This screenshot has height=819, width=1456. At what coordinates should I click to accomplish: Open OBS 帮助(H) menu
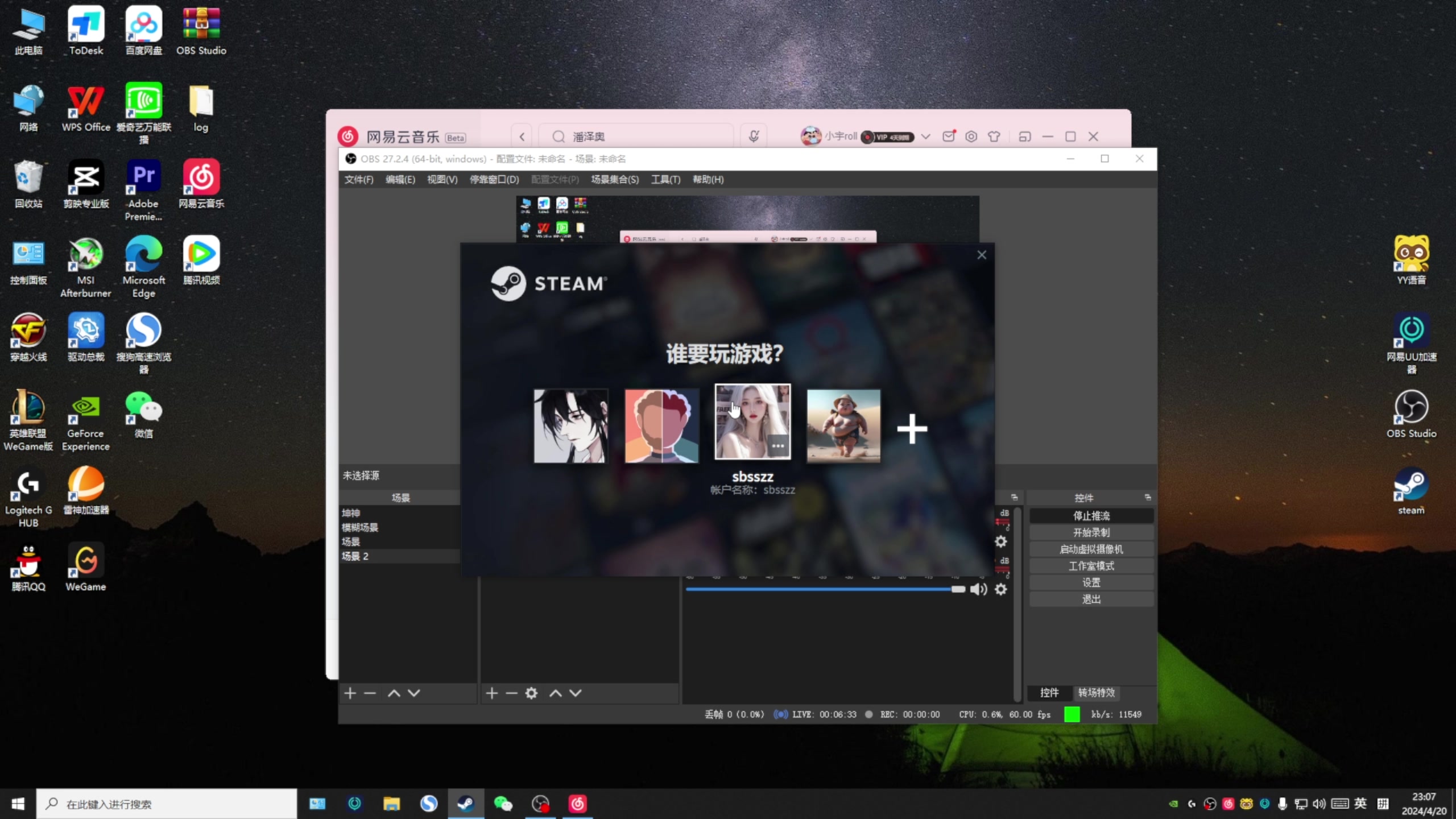coord(708,179)
